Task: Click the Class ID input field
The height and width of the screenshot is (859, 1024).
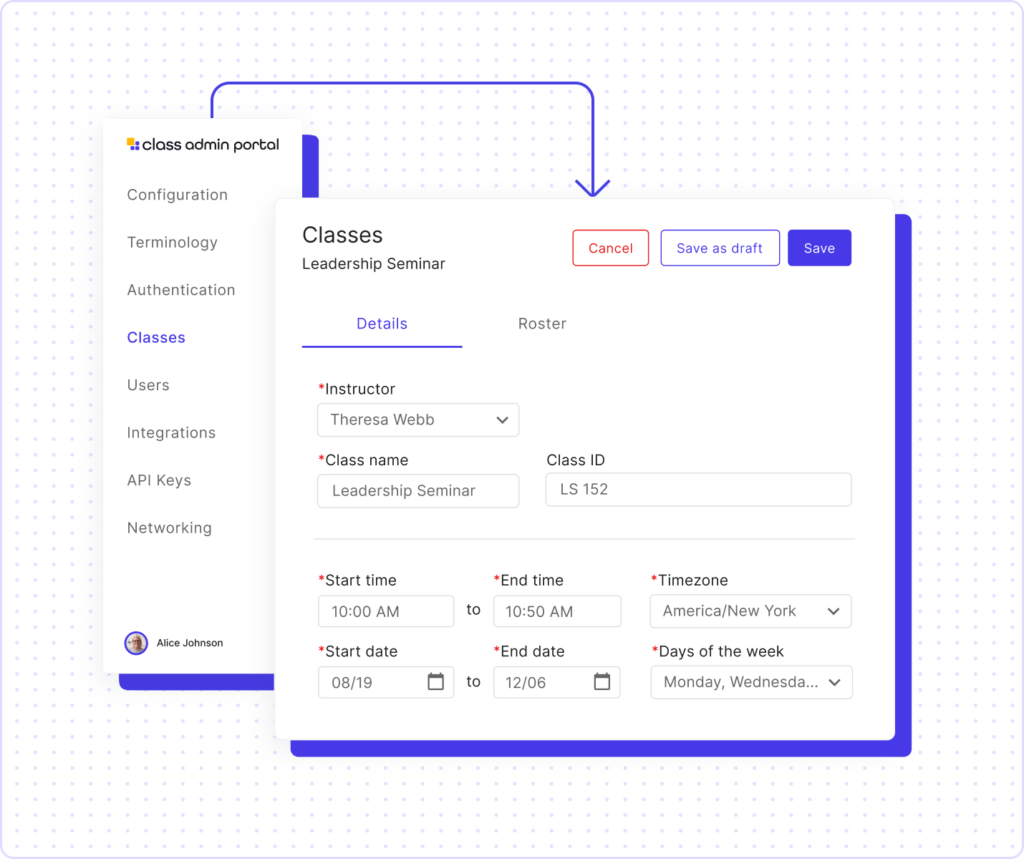Action: (698, 490)
